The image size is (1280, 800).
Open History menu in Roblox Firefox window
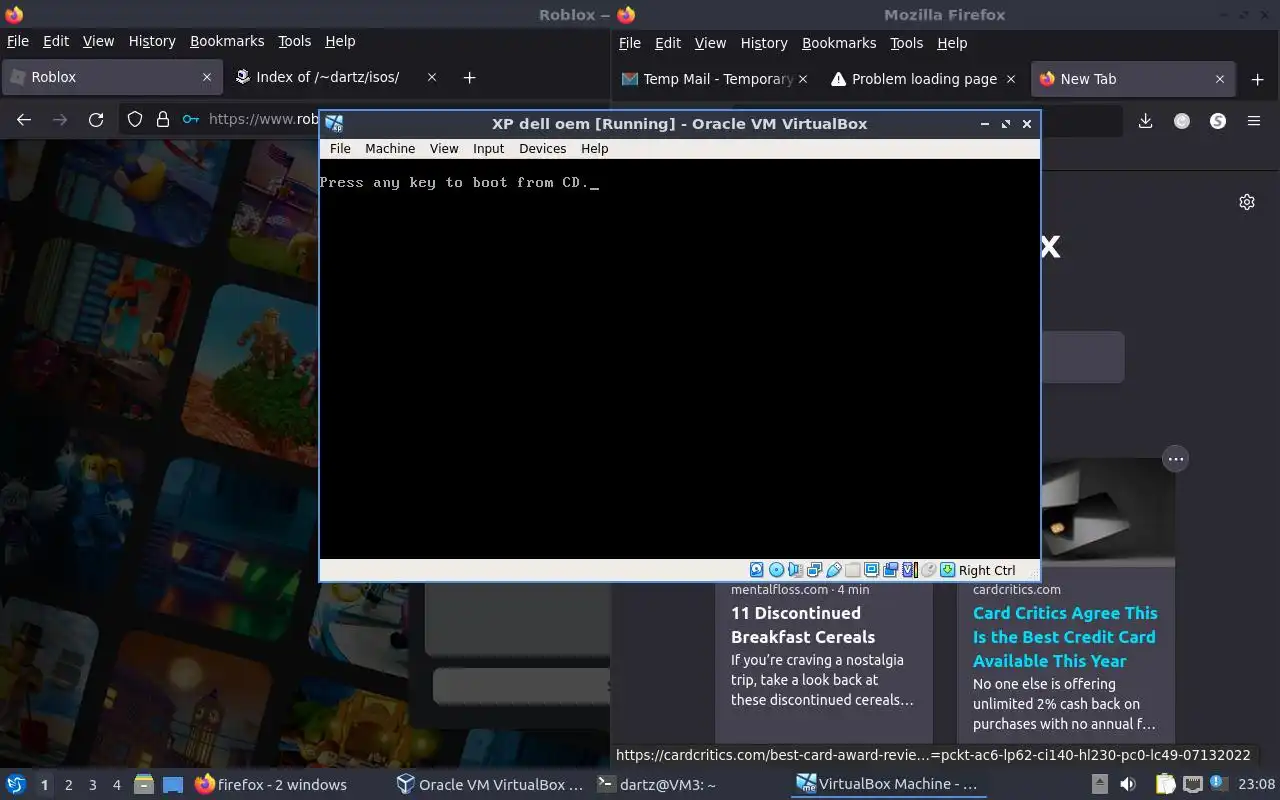[152, 41]
